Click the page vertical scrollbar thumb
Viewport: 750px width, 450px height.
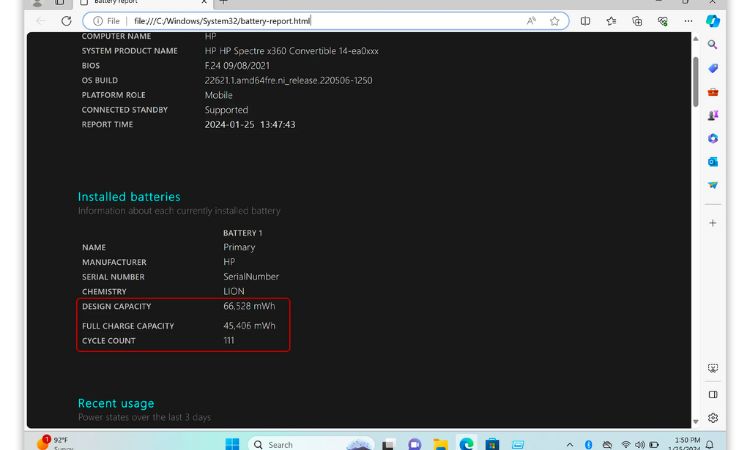[695, 82]
